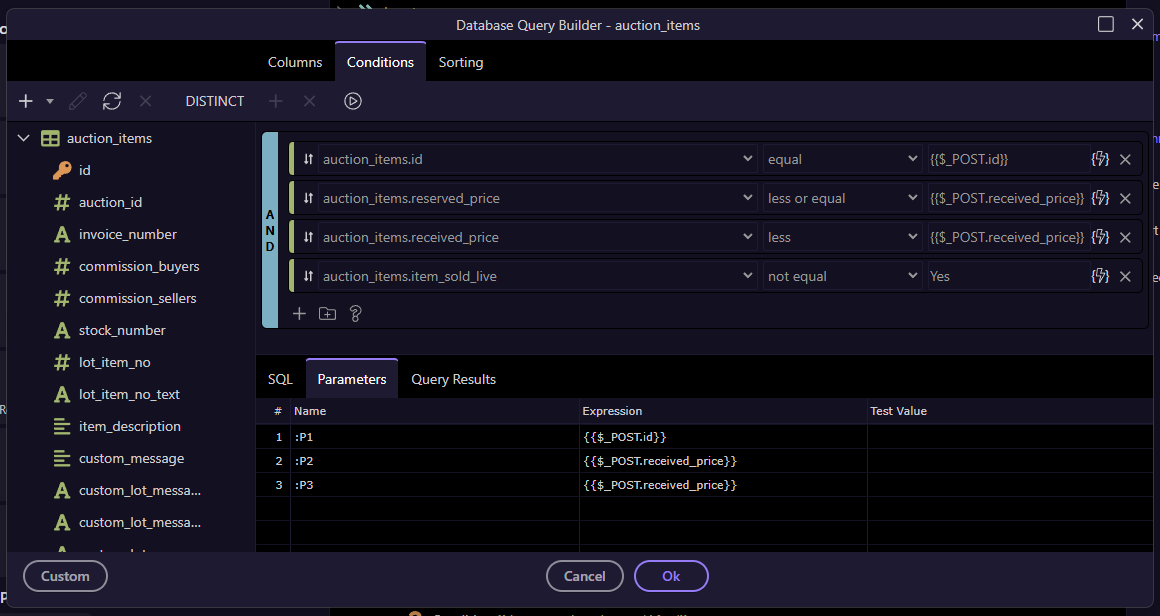Screen dimensions: 1160x616
Task: Open the Query Results tab
Action: 453,379
